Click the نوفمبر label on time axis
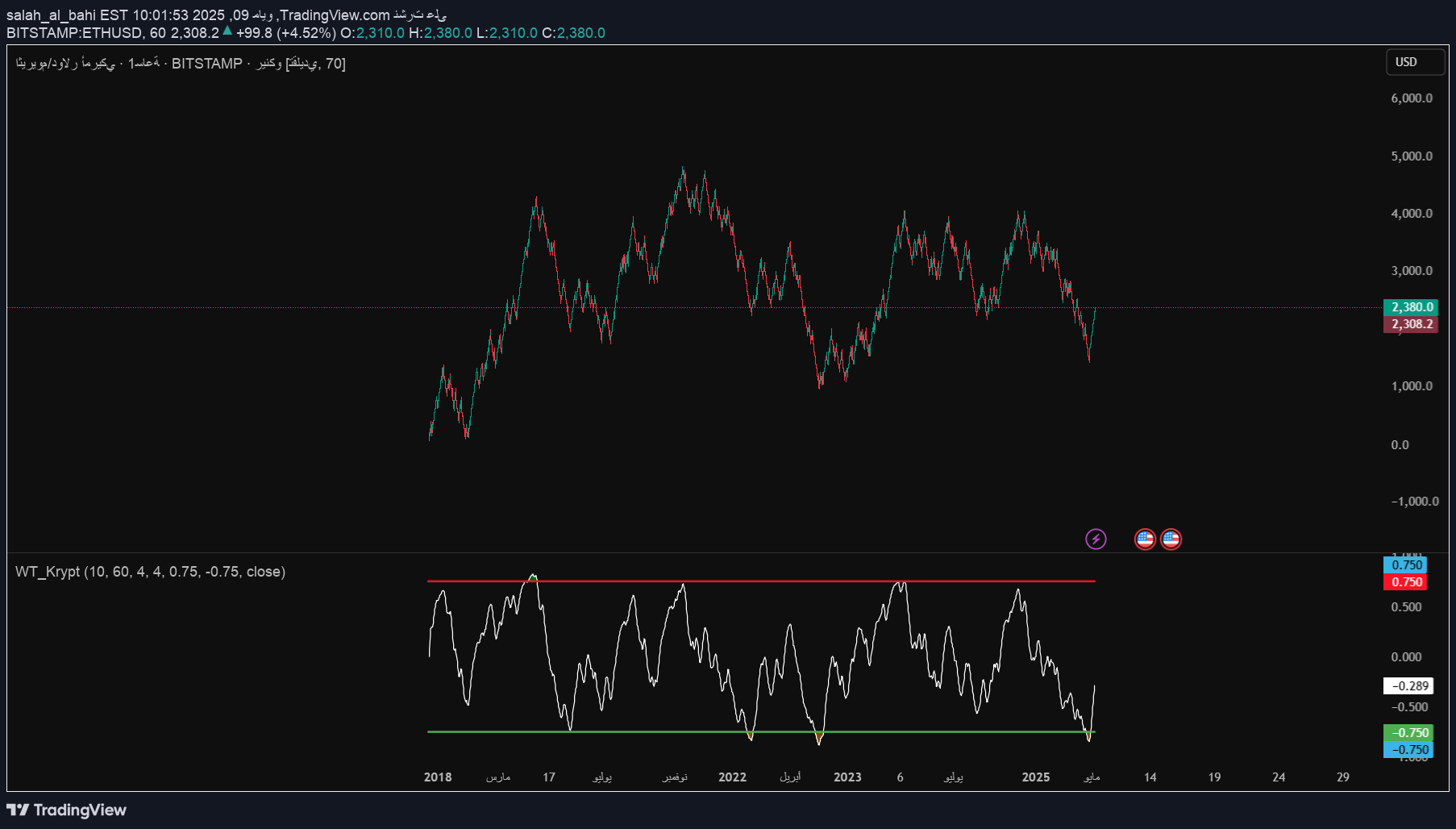Image resolution: width=1456 pixels, height=829 pixels. (x=675, y=777)
